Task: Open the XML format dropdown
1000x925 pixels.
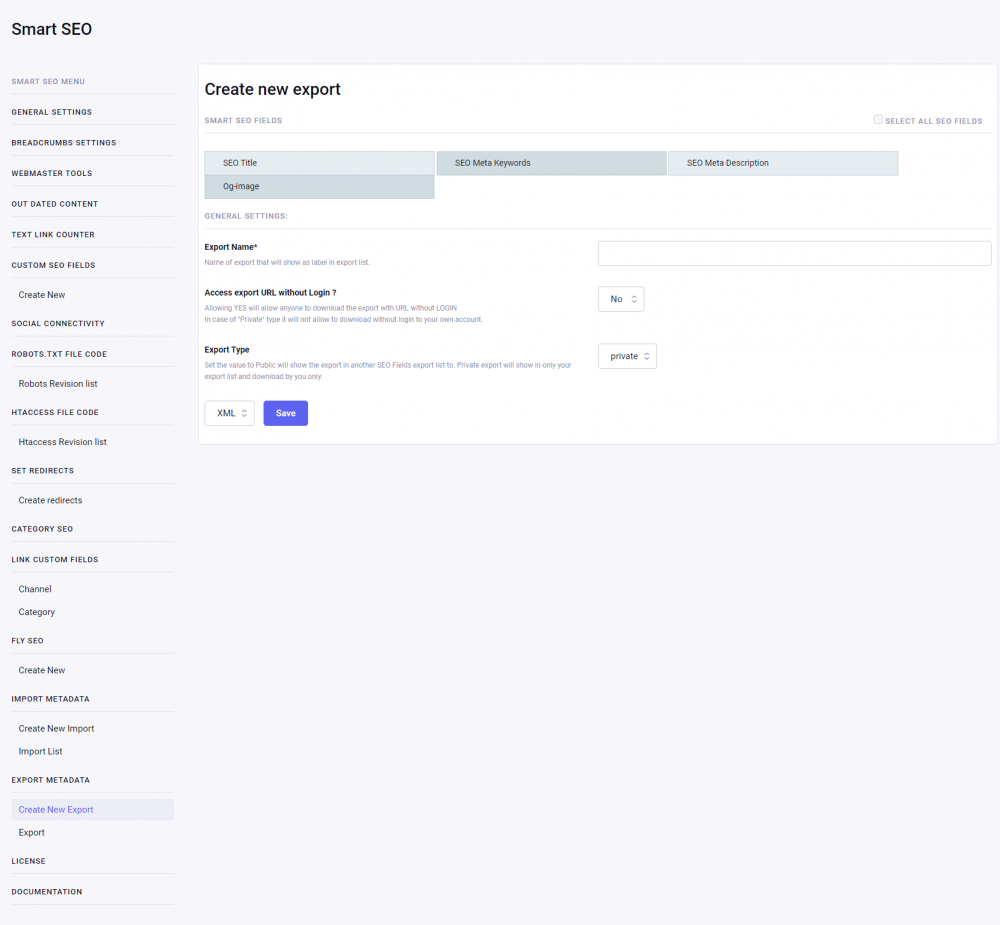Action: pyautogui.click(x=229, y=413)
